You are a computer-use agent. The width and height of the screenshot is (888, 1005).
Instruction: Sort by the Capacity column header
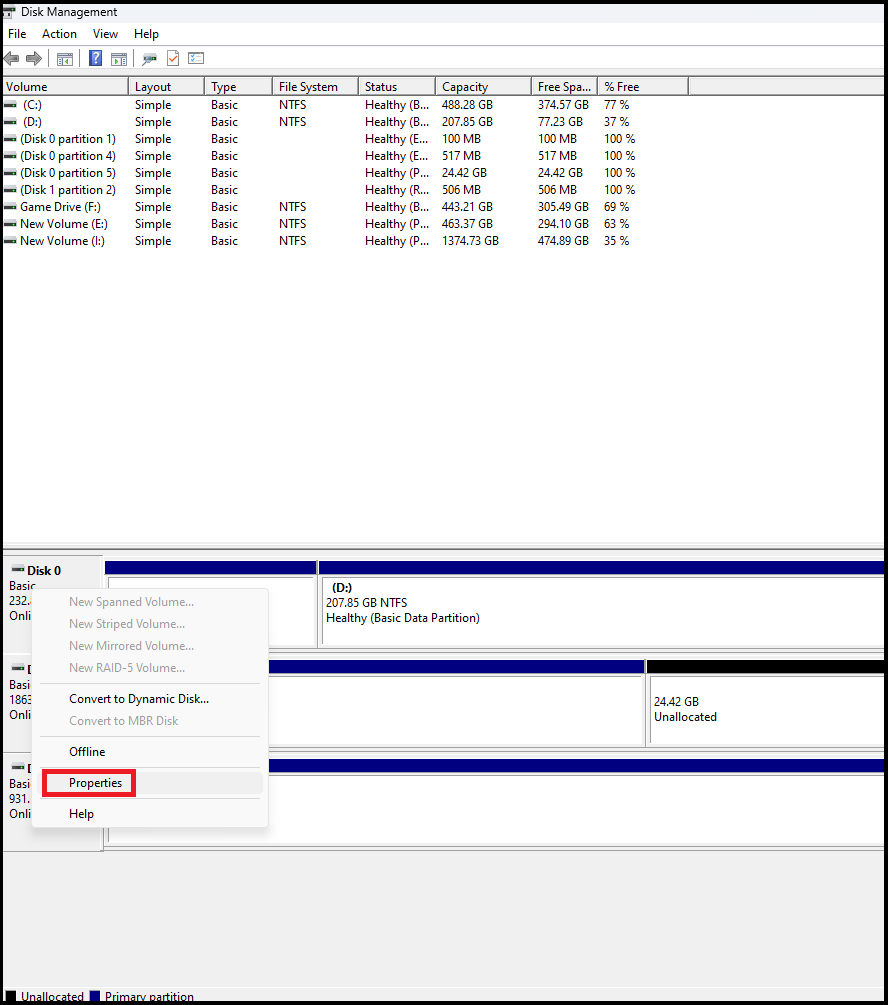[465, 87]
